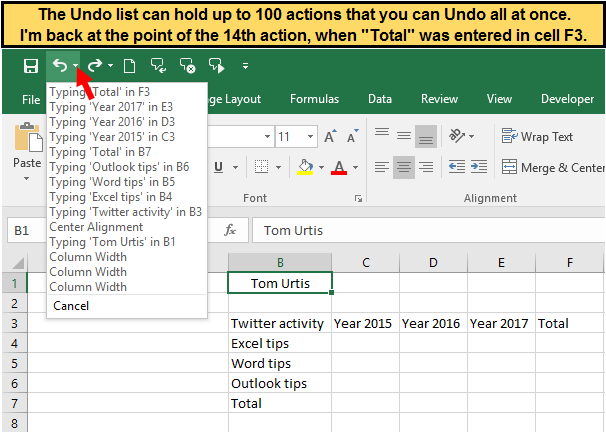The image size is (606, 433).
Task: Choose "Typing 'Tom Urtis' in B1" undo entry
Action: (x=126, y=242)
